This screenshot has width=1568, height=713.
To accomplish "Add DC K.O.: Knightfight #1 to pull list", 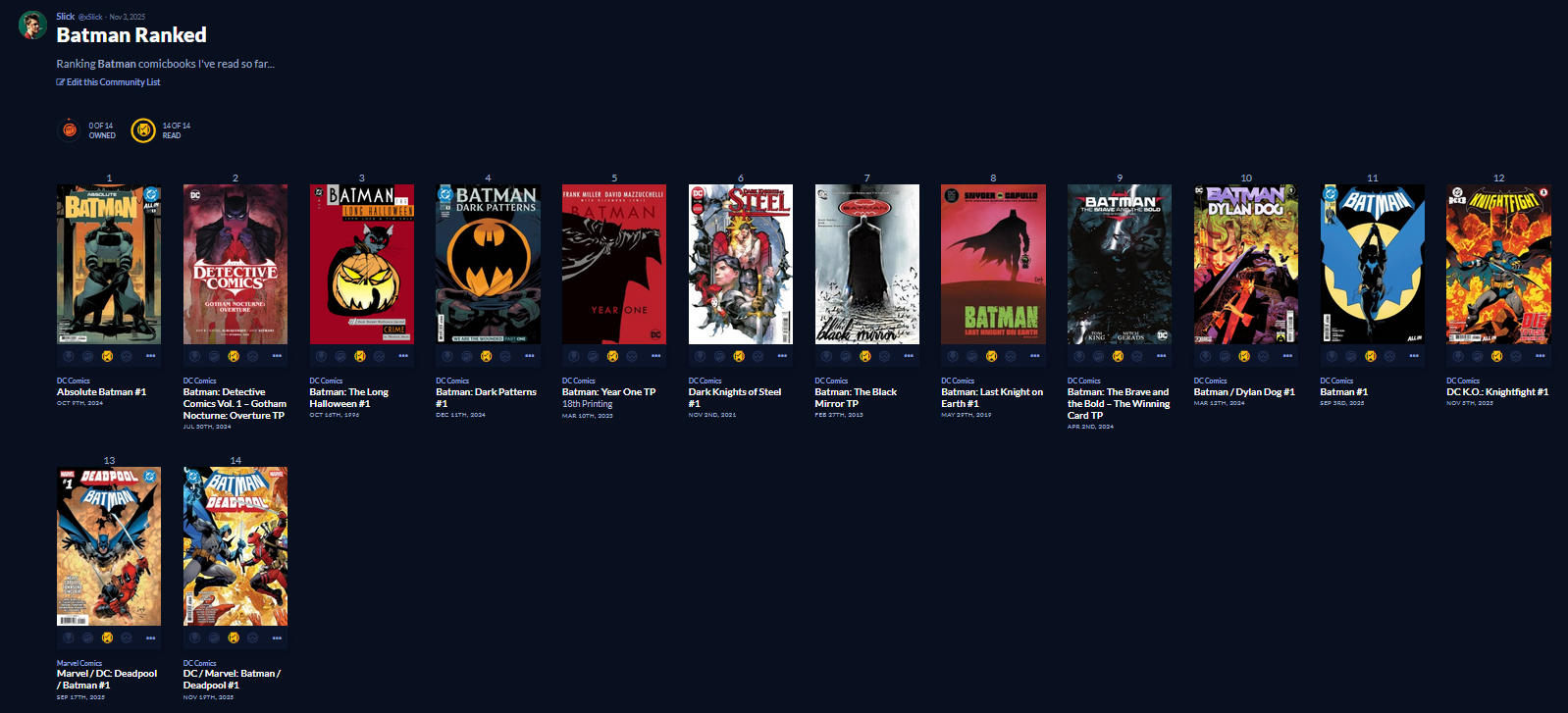I will 1458,356.
